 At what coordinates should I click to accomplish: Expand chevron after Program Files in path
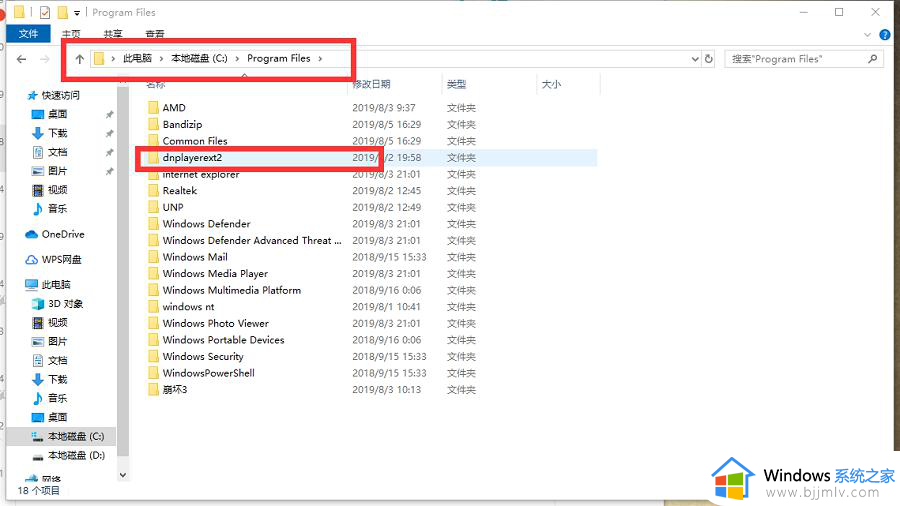tap(320, 59)
